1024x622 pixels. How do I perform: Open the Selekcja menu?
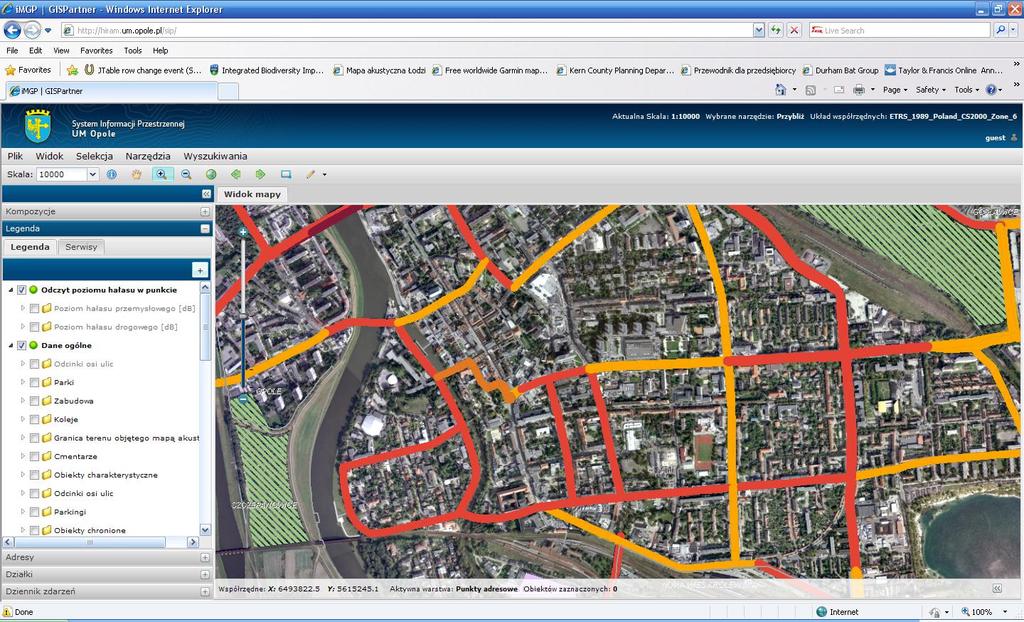95,156
